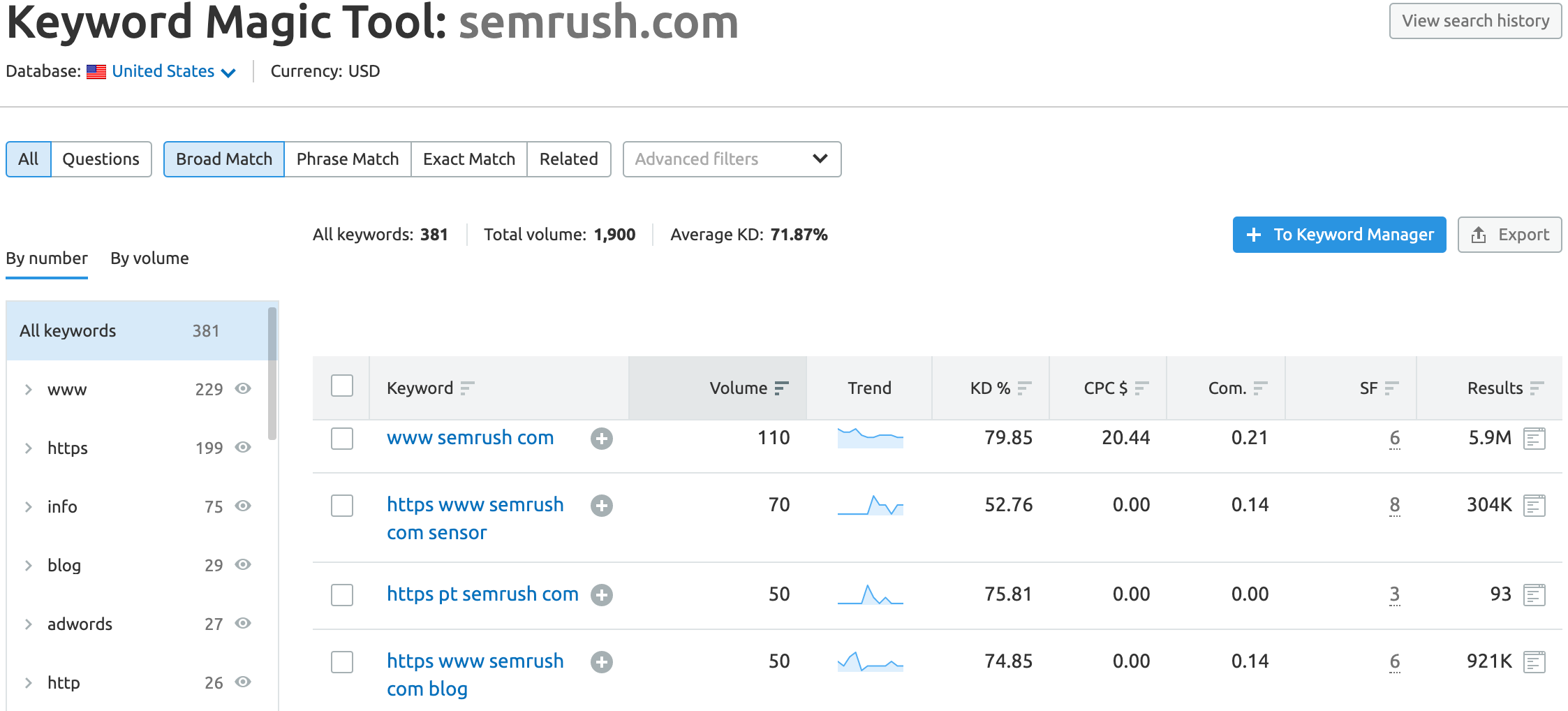Open 'https www semrush com blog' keyword link
Screen dimensions: 1568x711
[475, 675]
